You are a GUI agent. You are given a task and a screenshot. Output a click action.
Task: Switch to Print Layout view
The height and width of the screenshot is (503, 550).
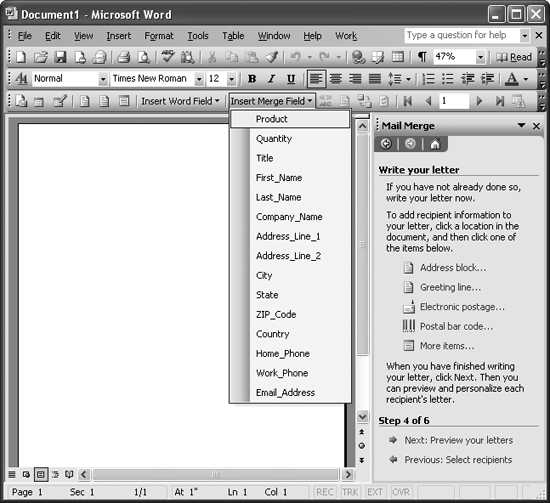pos(41,475)
